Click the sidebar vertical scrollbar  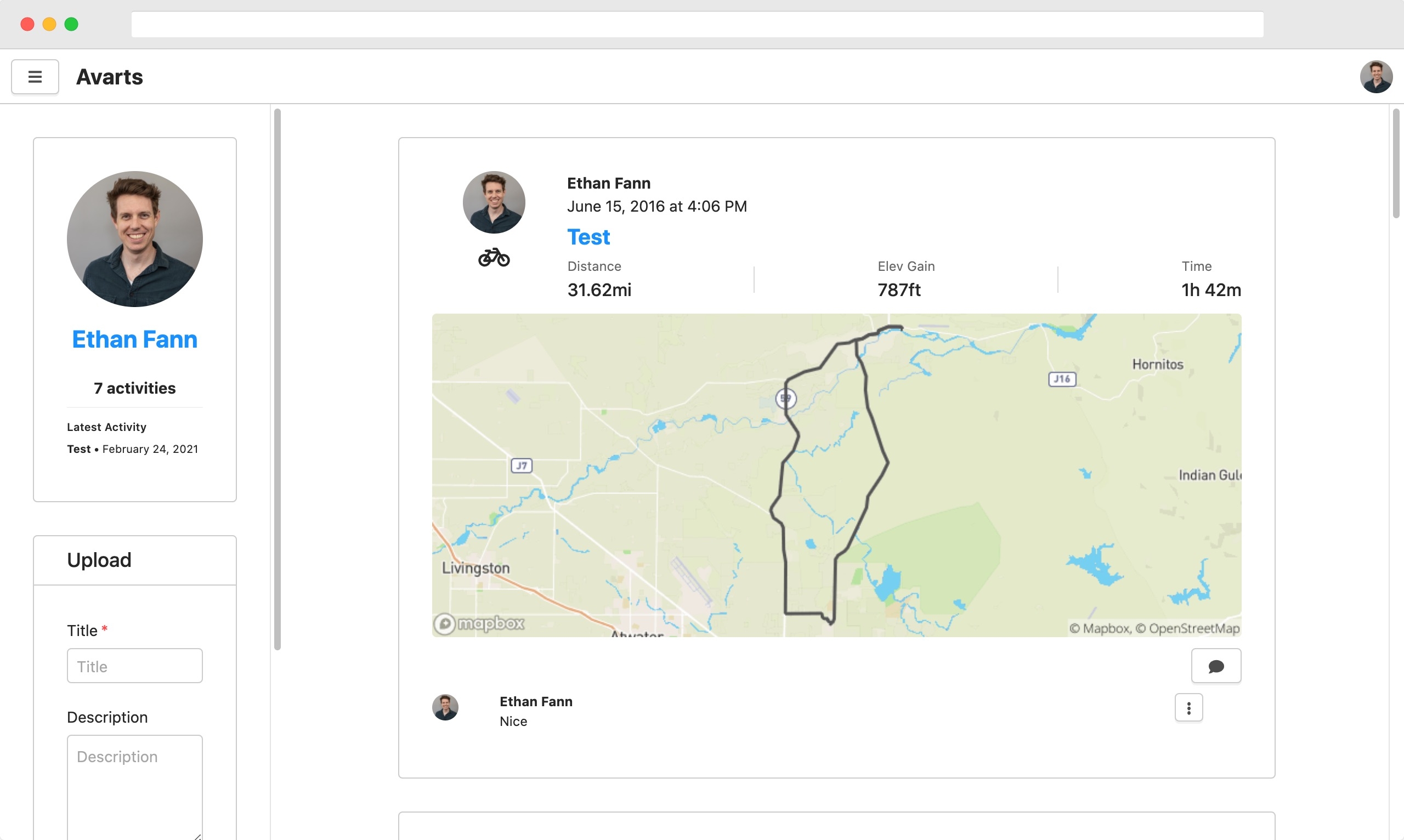pyautogui.click(x=278, y=379)
